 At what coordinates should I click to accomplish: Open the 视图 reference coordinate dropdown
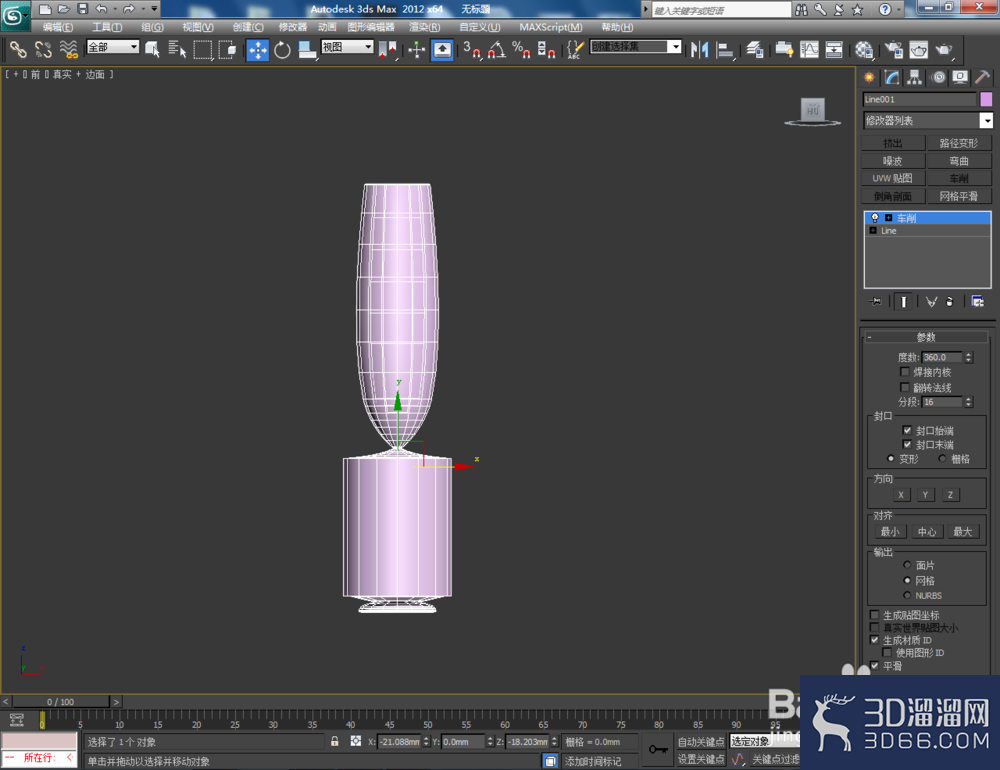click(347, 47)
